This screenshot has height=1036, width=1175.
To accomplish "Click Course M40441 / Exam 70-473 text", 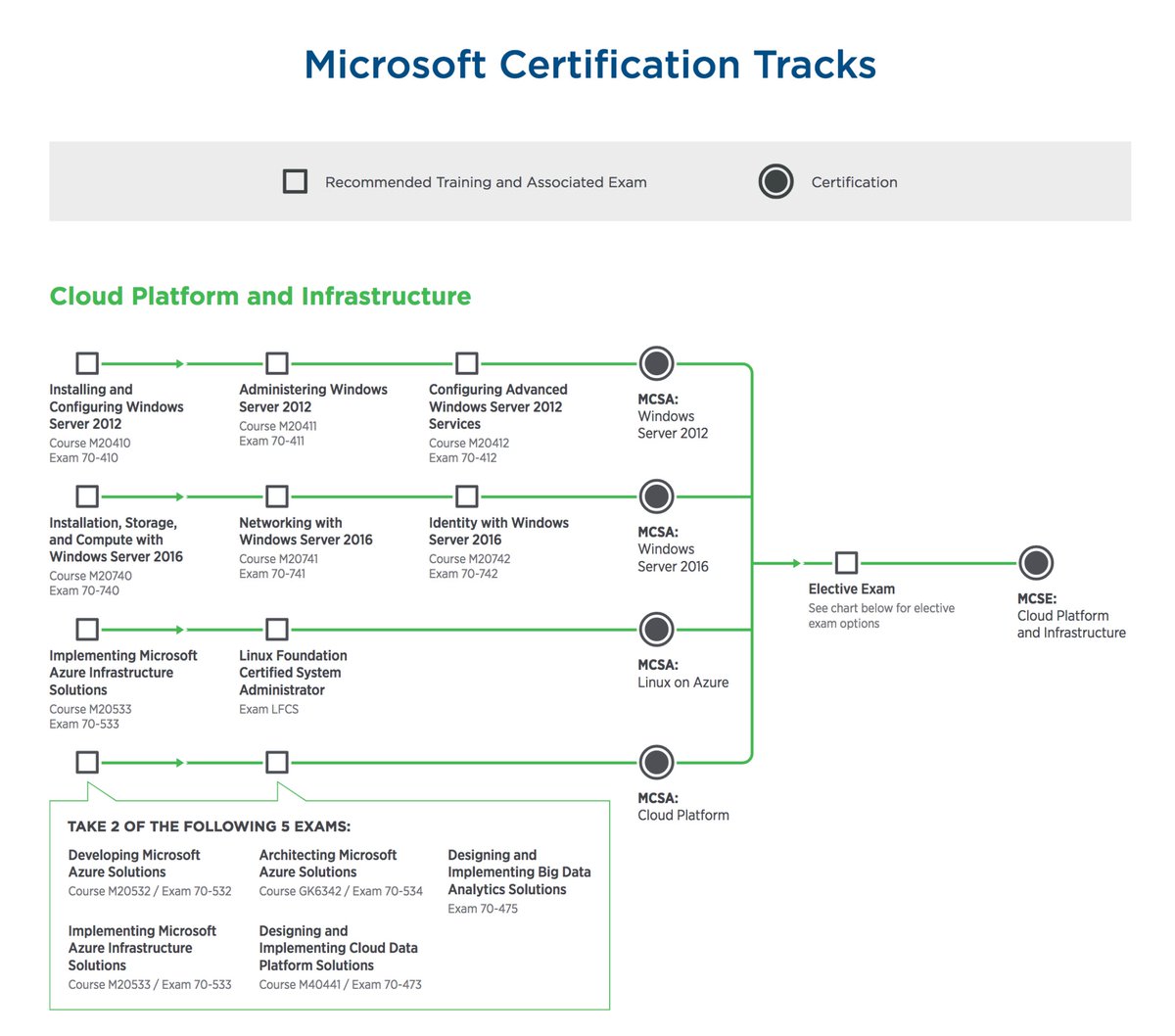I will click(340, 985).
